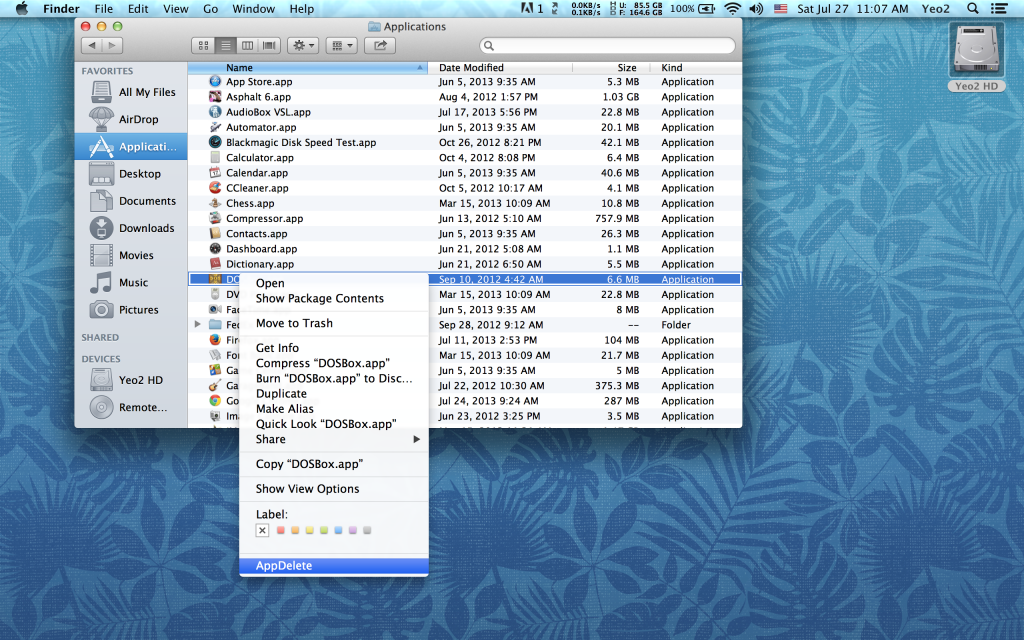The height and width of the screenshot is (640, 1024).
Task: Select Blackmagic Disk Speed Test.app
Action: coord(465,142)
